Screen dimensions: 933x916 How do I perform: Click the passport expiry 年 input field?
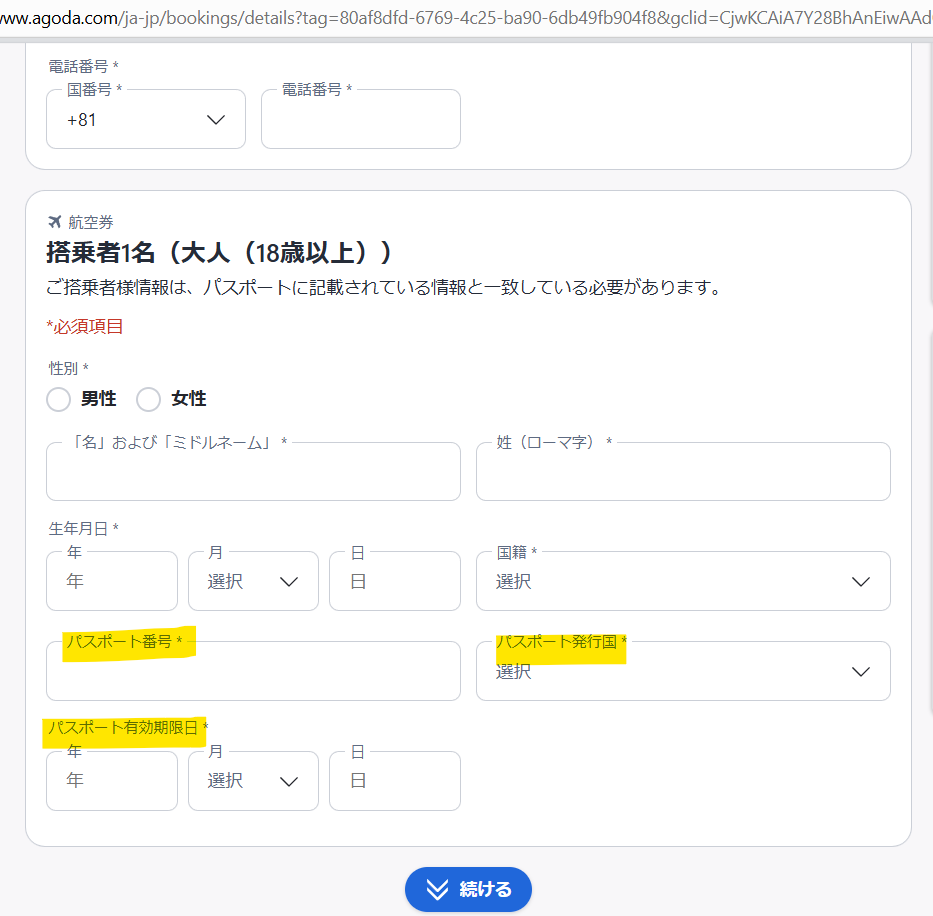click(x=112, y=781)
